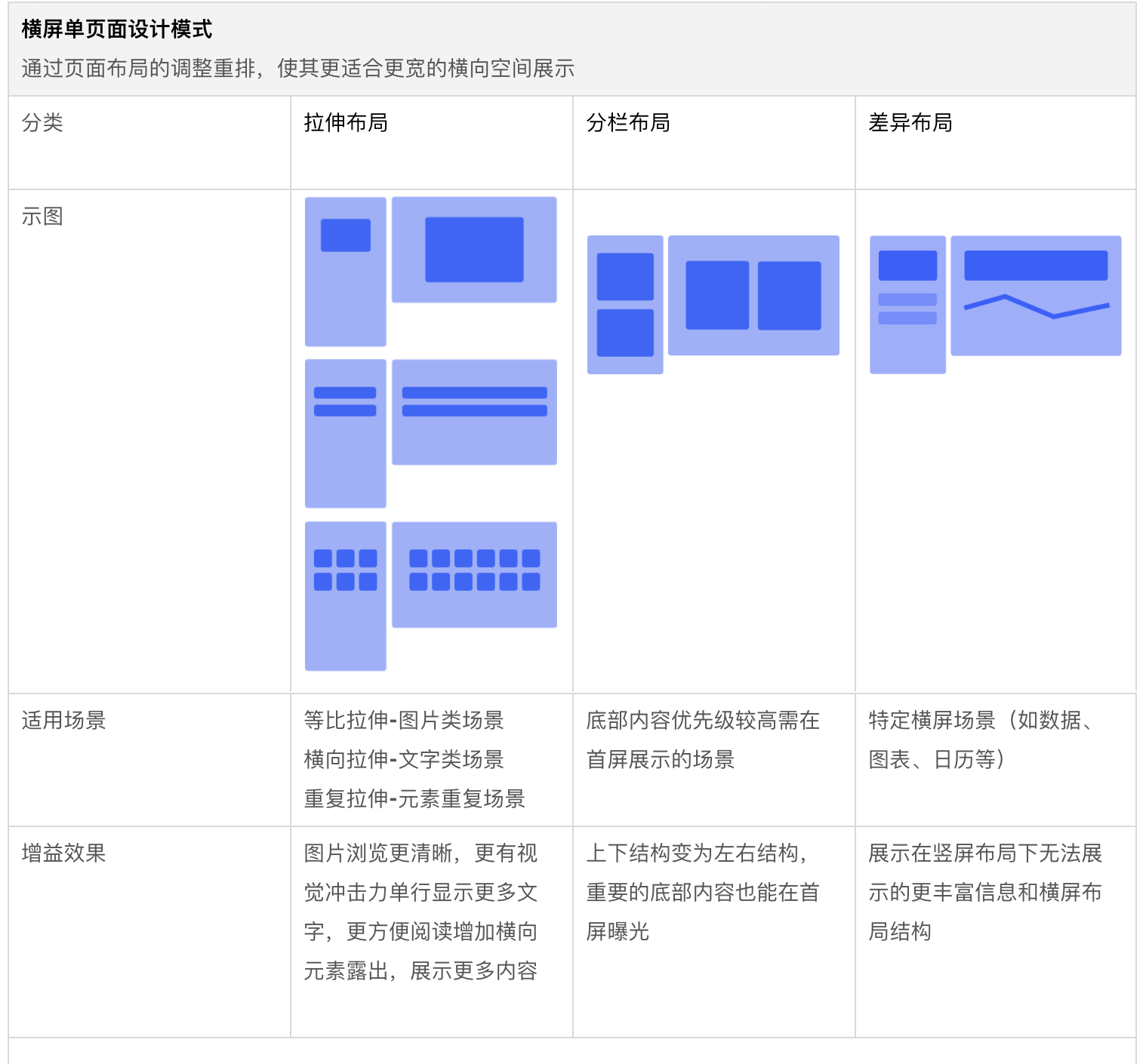Click the text 底部内容优先级较高需在首屏展示的场景
This screenshot has height=1064, width=1146.
coord(703,740)
